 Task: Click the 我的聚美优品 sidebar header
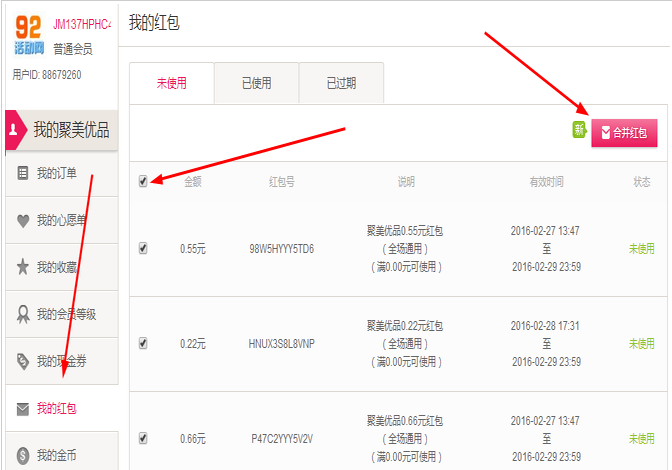(62, 130)
